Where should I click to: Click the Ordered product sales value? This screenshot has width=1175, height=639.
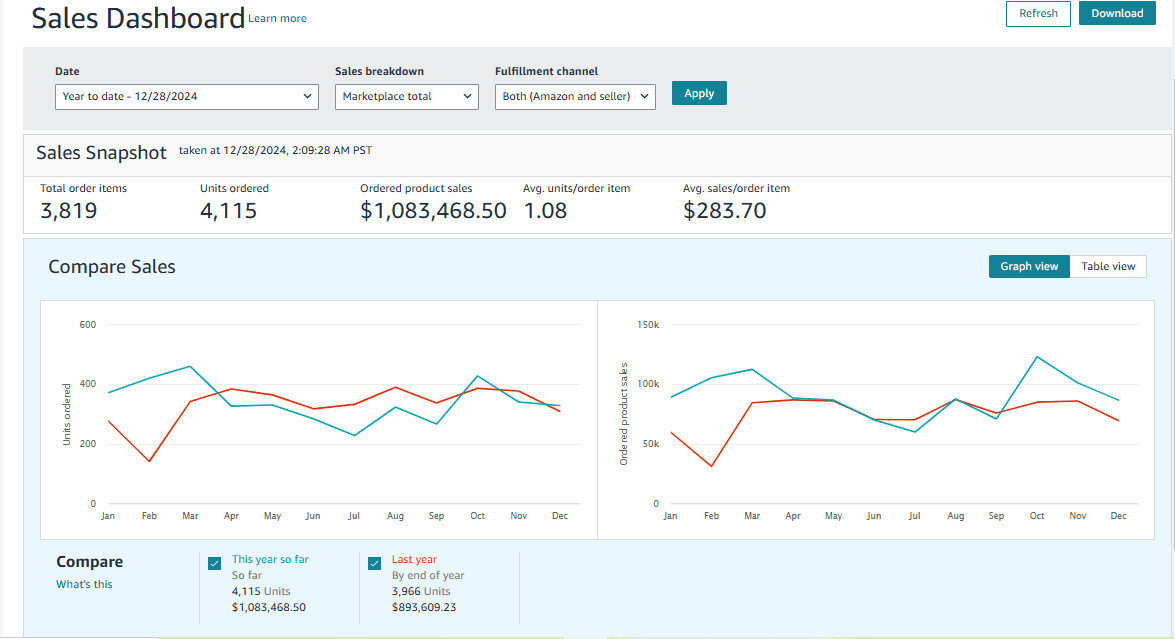(x=433, y=211)
